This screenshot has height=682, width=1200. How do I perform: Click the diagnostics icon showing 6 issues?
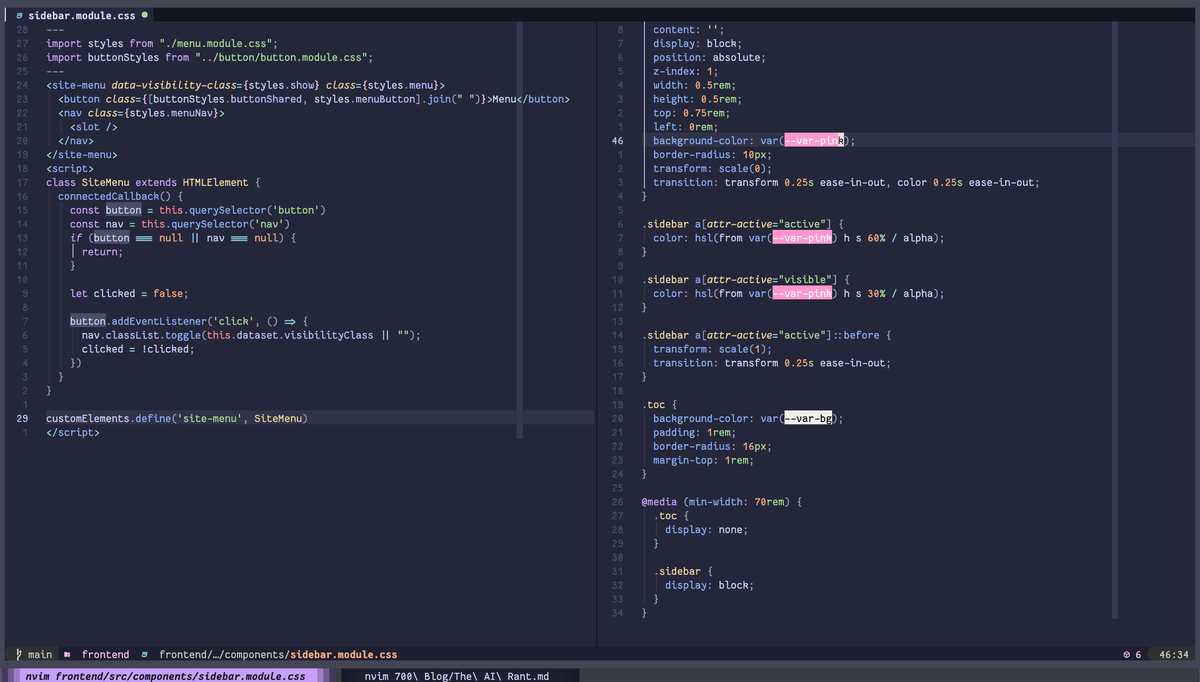point(1129,654)
